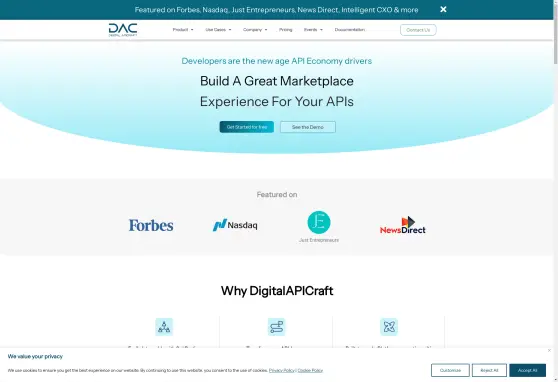Close the cookie privacy notice with the small X

pos(549,351)
